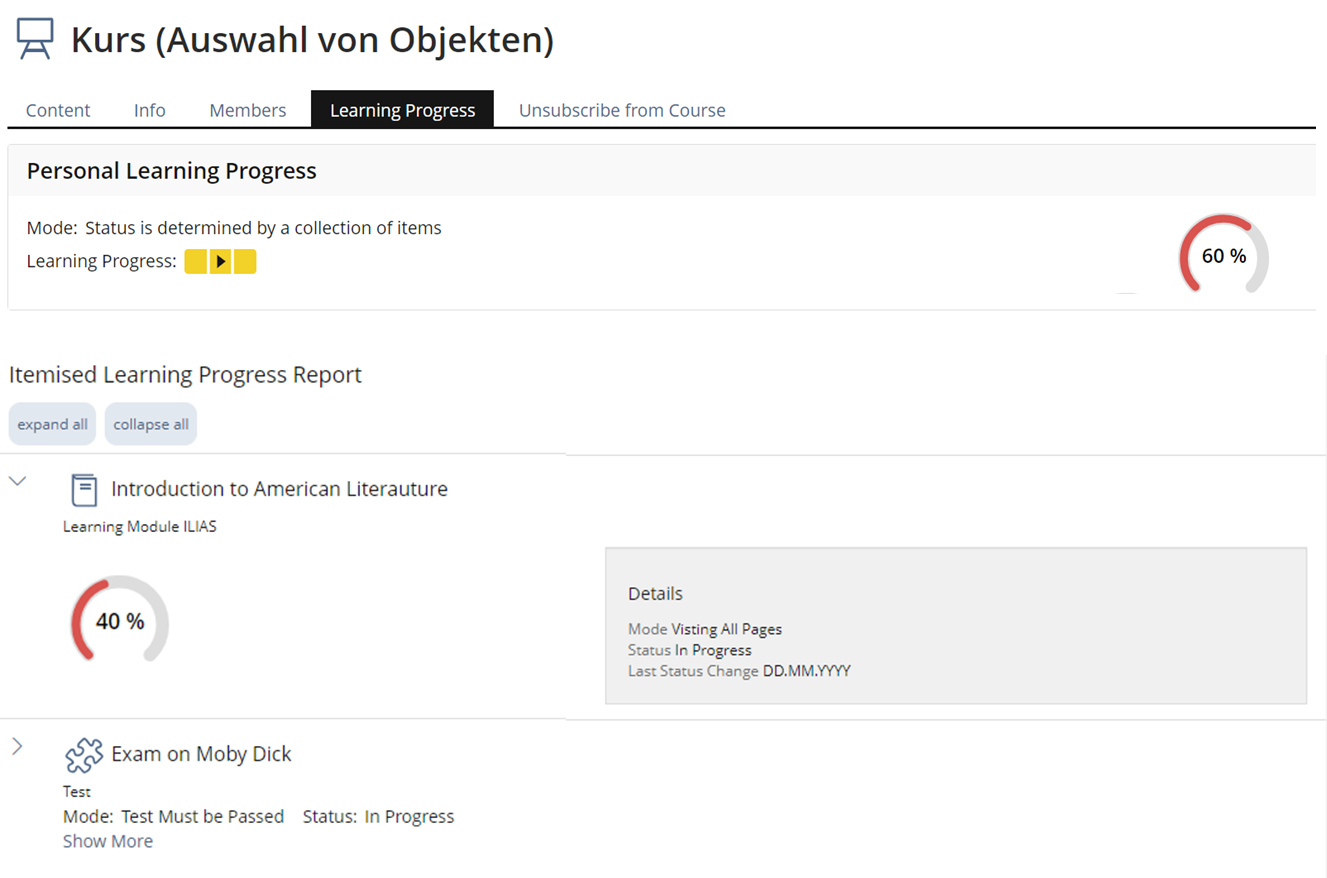Click the gray Details panel

pyautogui.click(x=955, y=625)
